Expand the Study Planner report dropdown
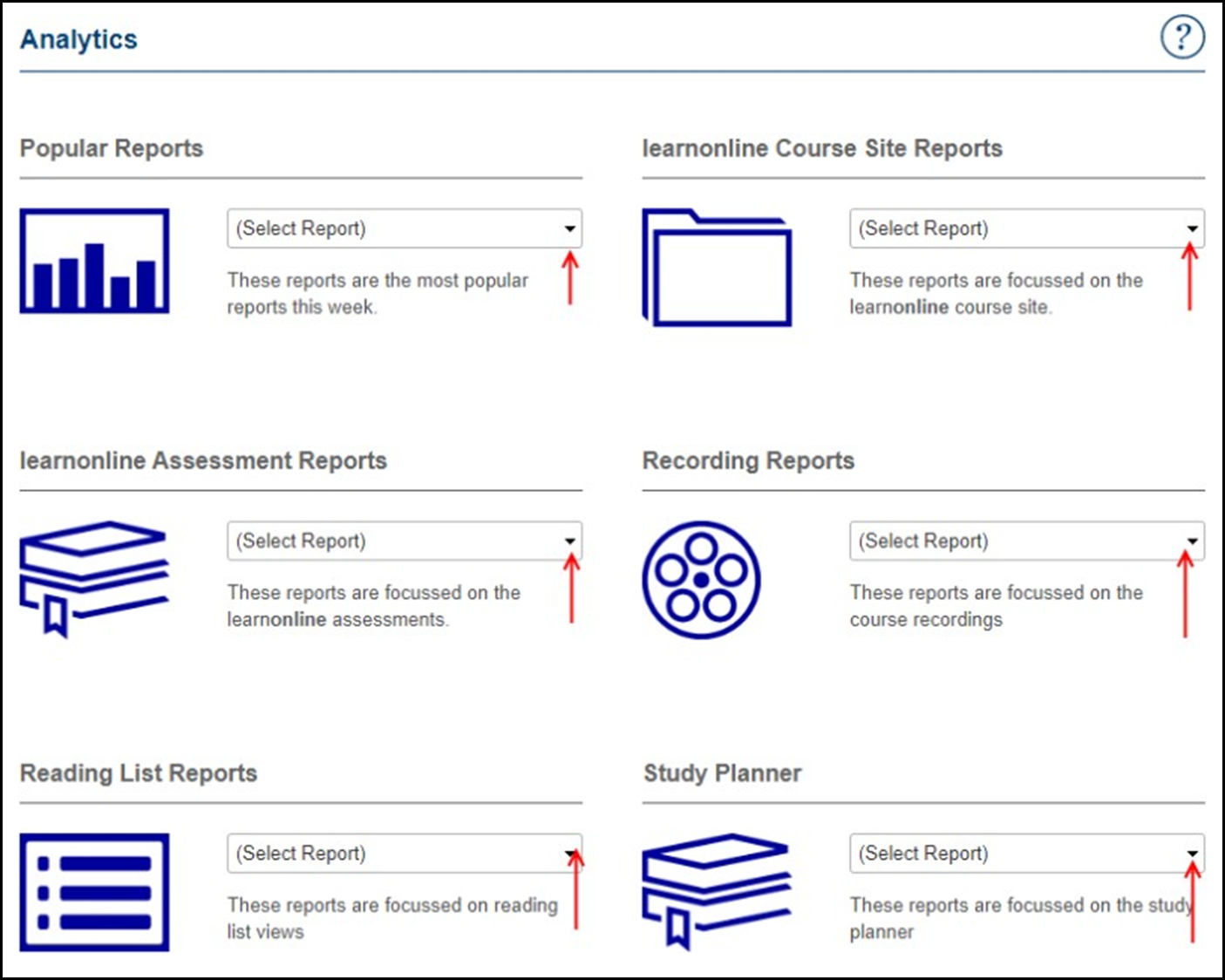Screen dimensions: 1225x980 click(1026, 854)
